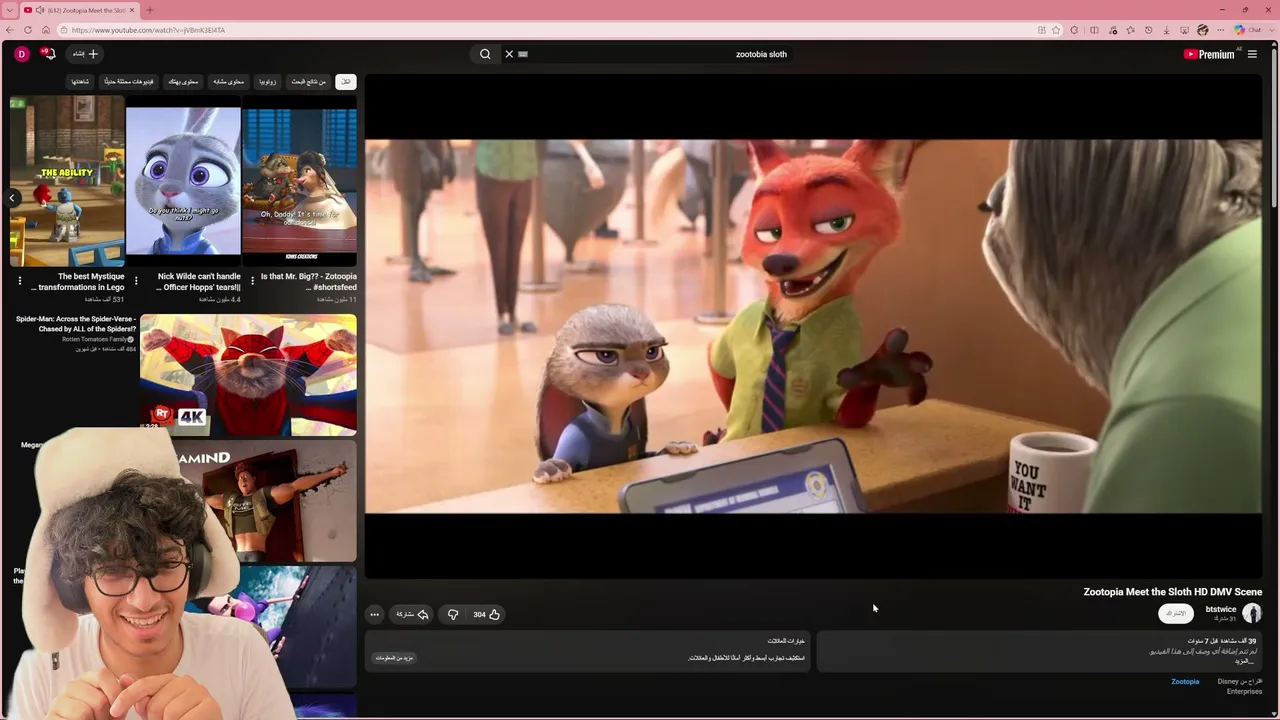Open the Is that Mr. Big short thumbnail
Image resolution: width=1280 pixels, height=720 pixels.
[x=299, y=181]
